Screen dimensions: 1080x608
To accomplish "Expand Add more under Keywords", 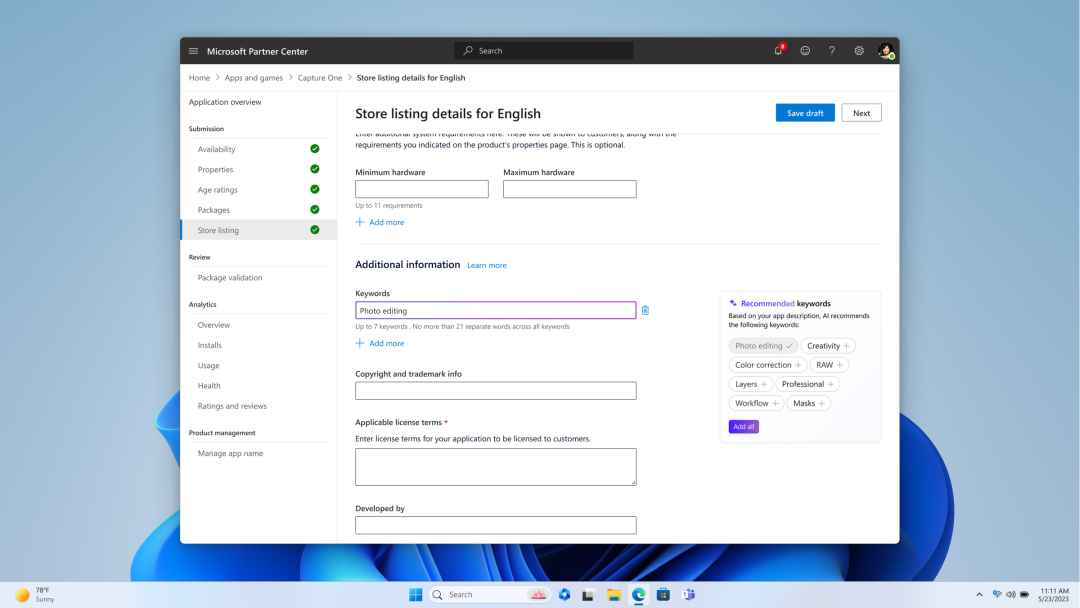I will [x=380, y=343].
